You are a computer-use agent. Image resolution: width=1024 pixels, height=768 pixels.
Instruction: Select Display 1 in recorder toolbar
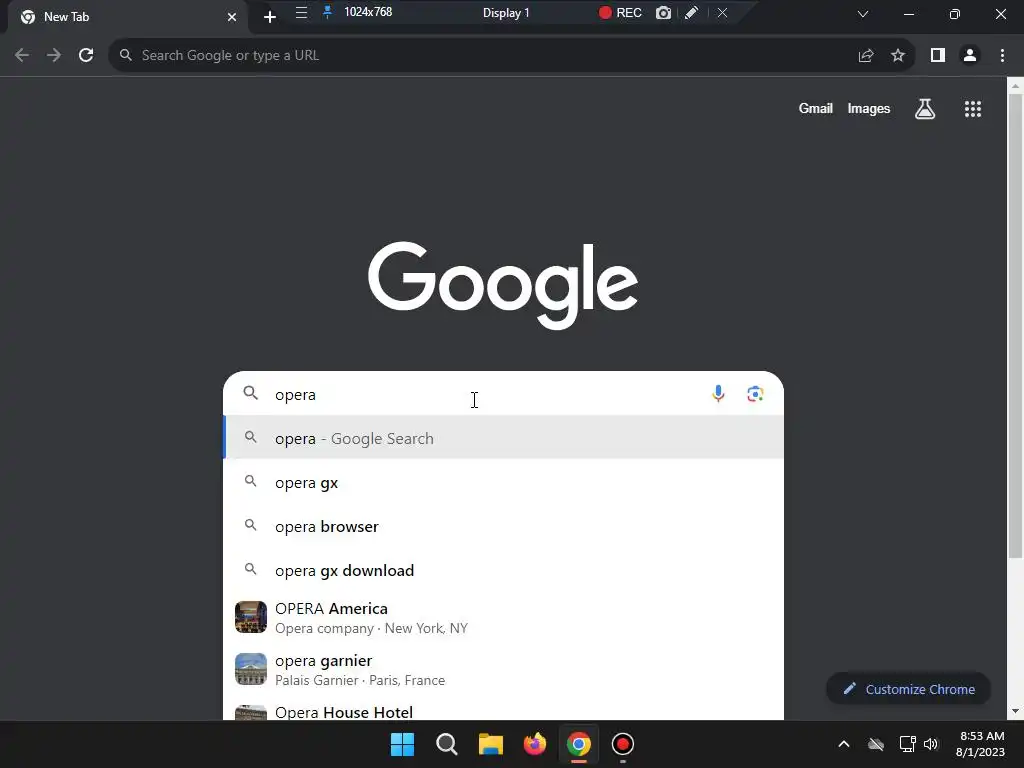pos(506,12)
